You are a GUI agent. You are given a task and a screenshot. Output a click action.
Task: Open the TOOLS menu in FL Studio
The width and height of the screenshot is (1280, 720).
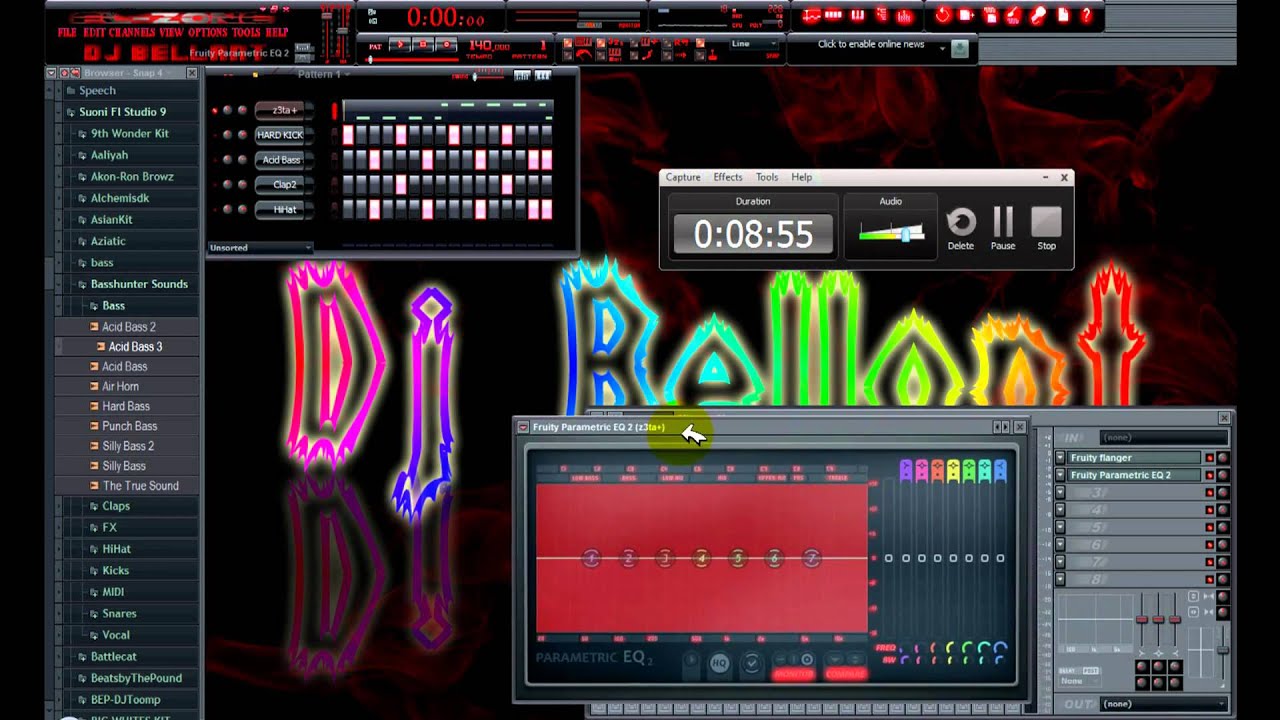point(246,33)
